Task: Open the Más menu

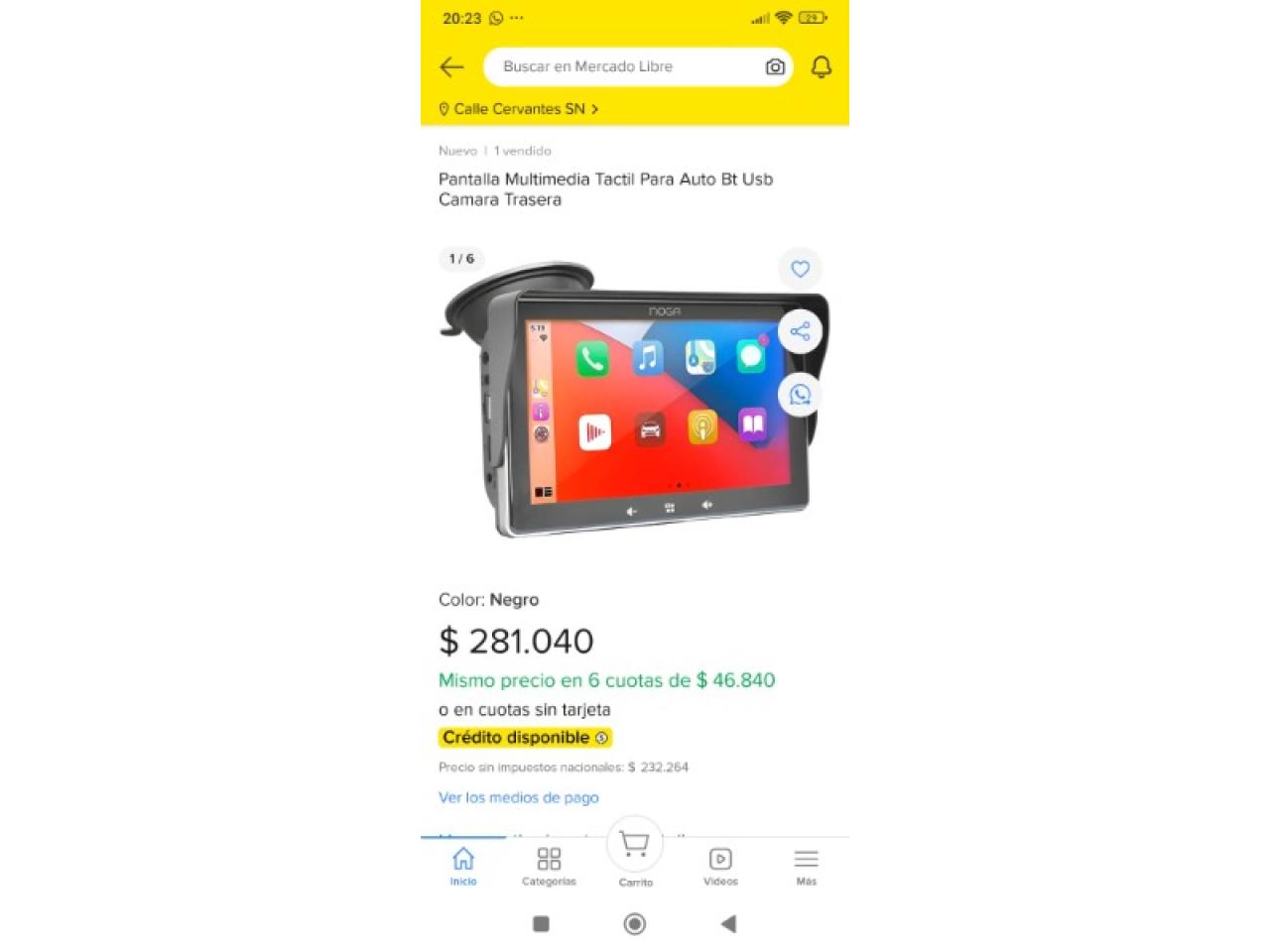Action: (x=806, y=866)
